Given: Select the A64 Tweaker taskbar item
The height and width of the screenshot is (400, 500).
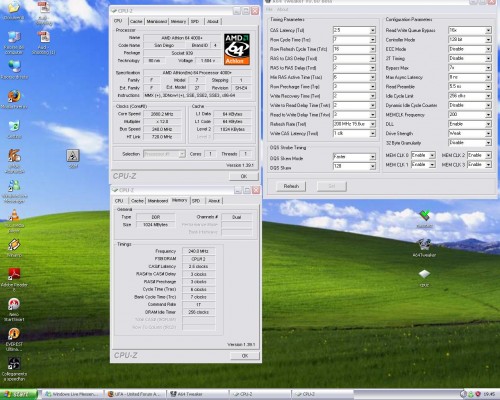Looking at the screenshot, I should [198, 394].
